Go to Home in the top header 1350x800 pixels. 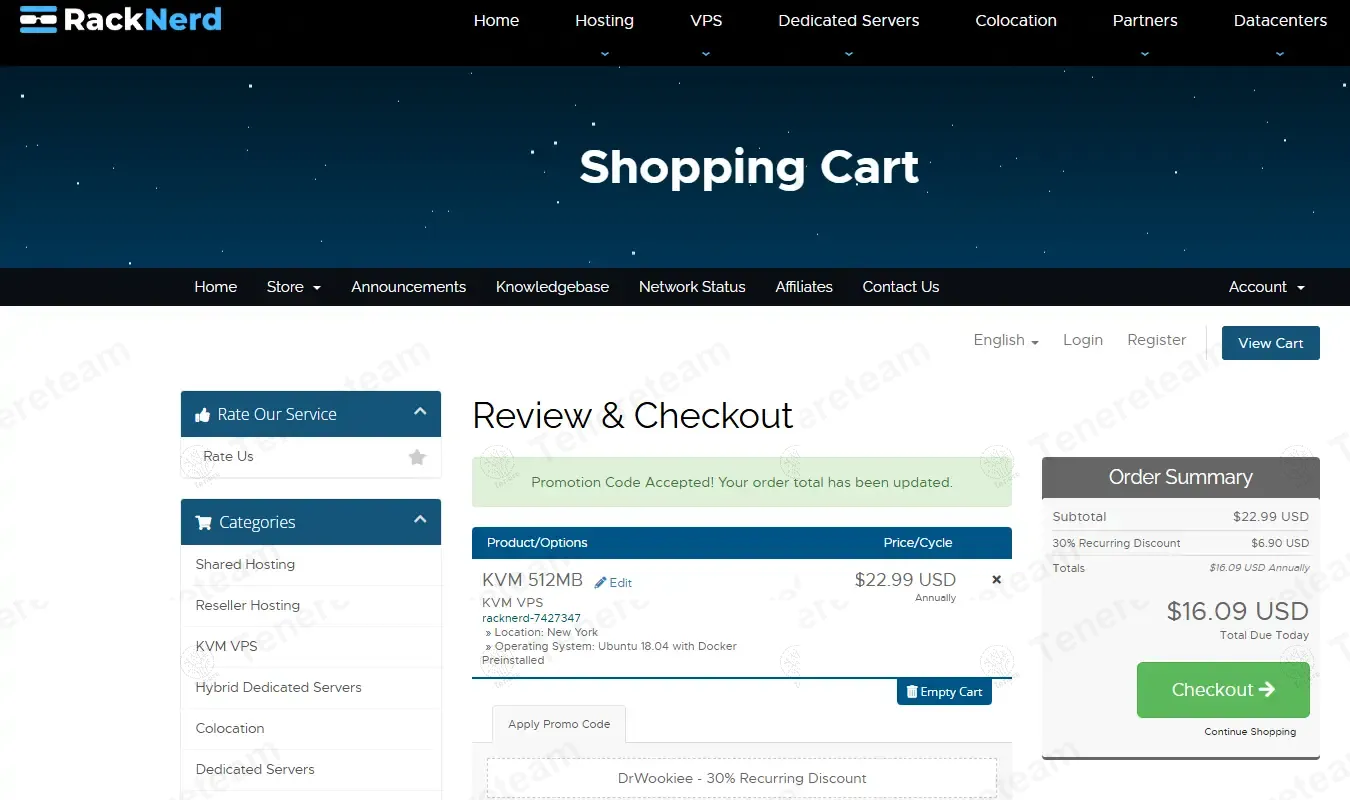[x=496, y=20]
